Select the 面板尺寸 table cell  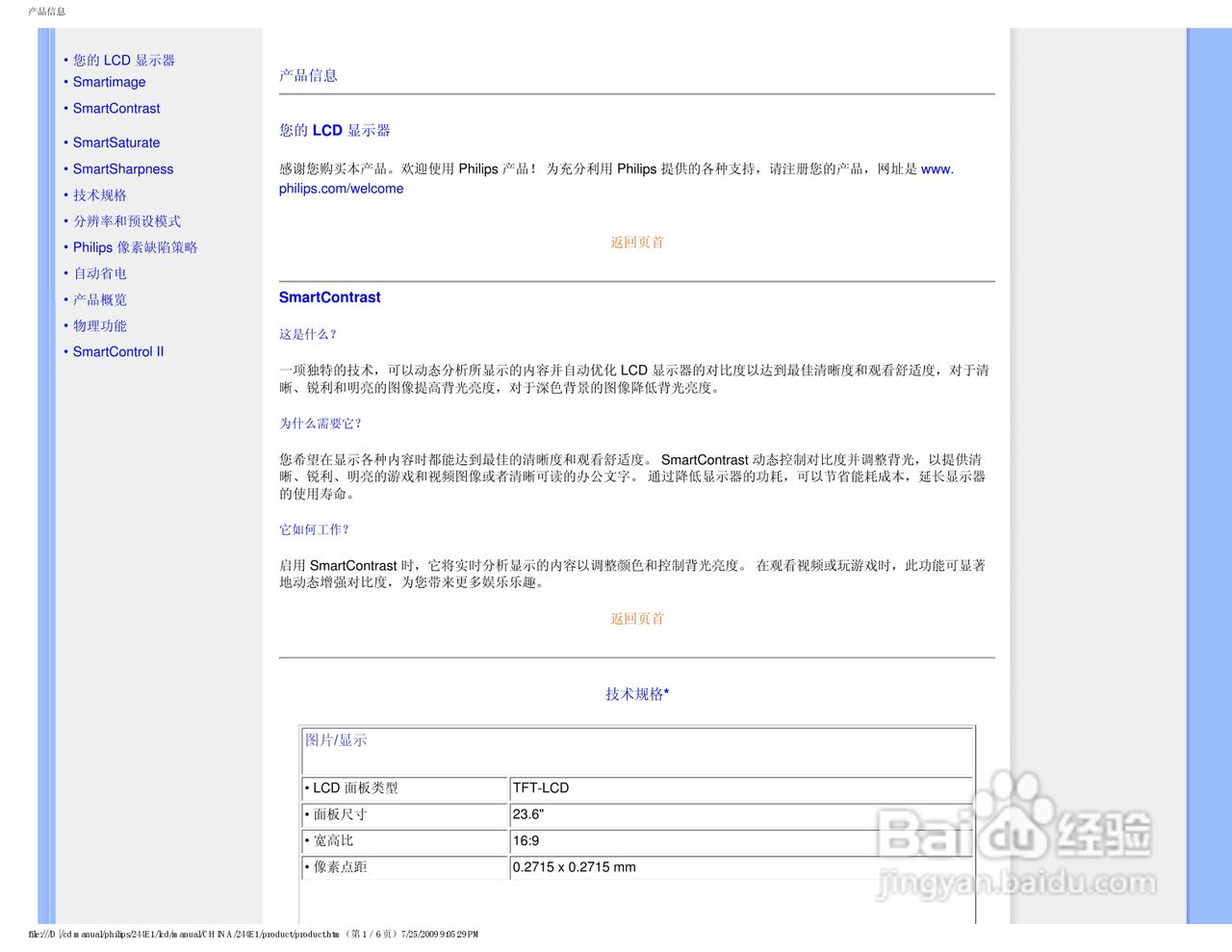coord(404,814)
